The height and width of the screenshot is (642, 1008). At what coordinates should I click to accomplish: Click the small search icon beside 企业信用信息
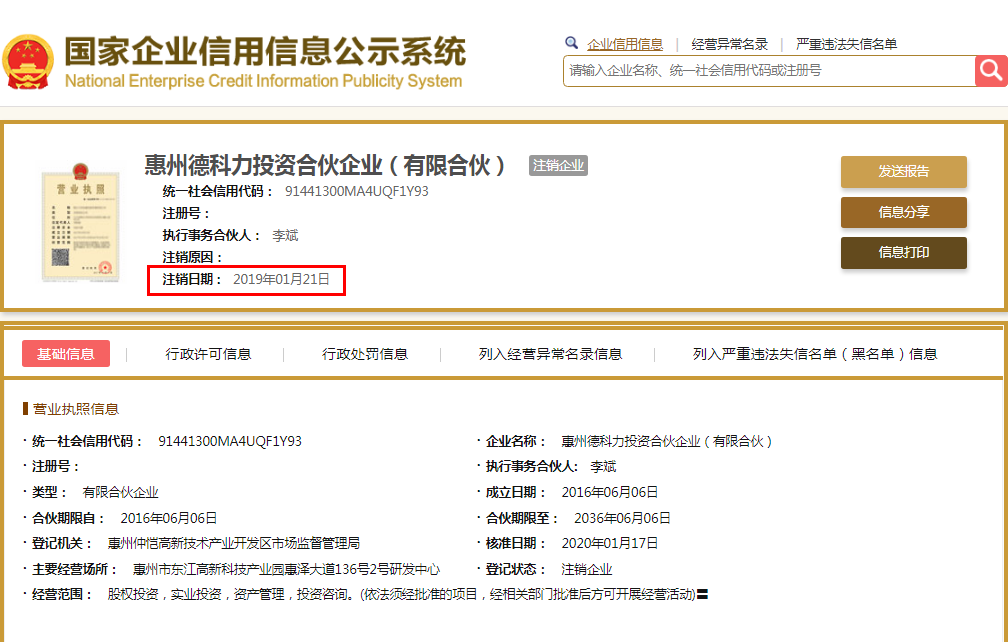571,43
